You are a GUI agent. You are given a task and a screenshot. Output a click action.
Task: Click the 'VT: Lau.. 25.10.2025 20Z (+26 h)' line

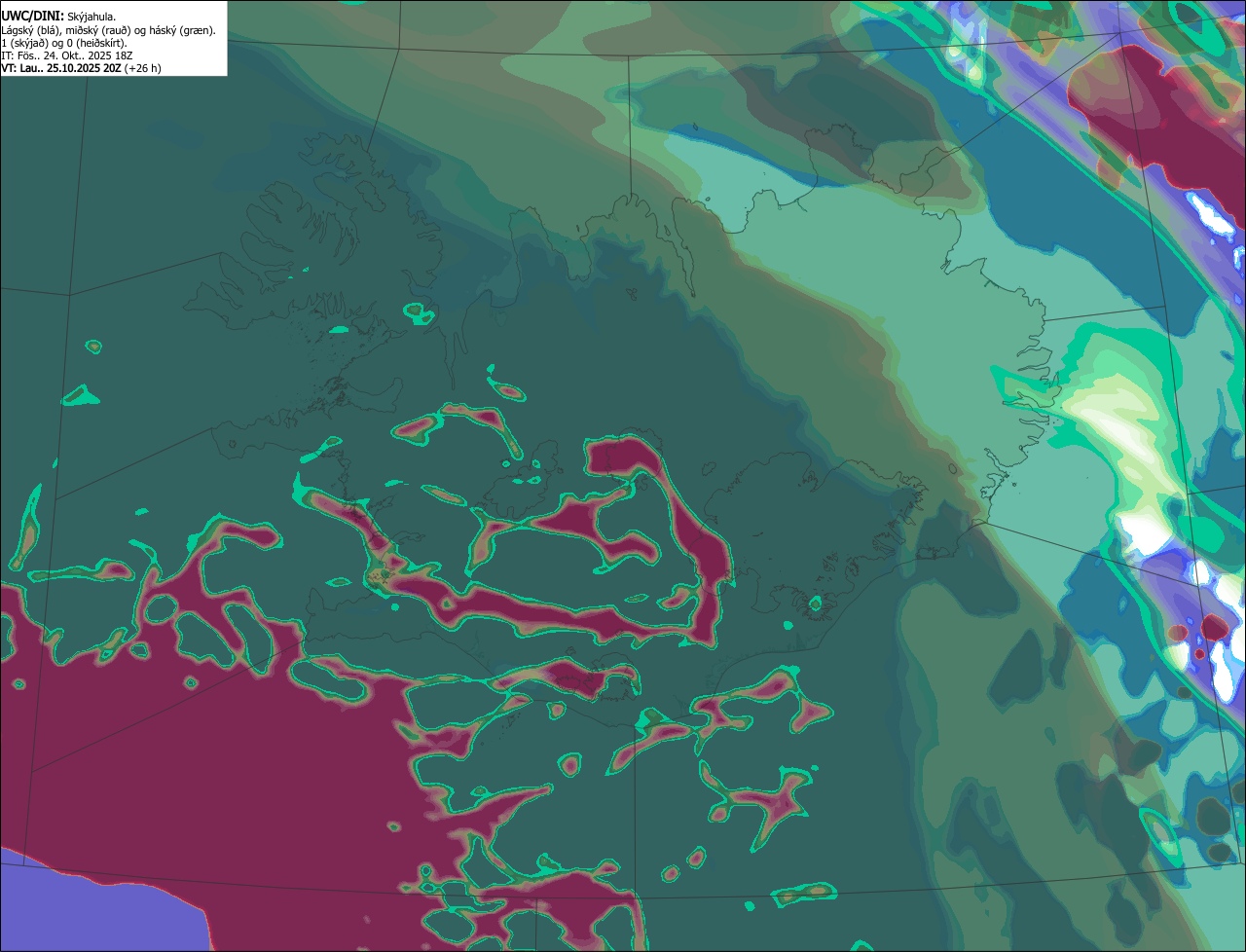click(x=81, y=68)
